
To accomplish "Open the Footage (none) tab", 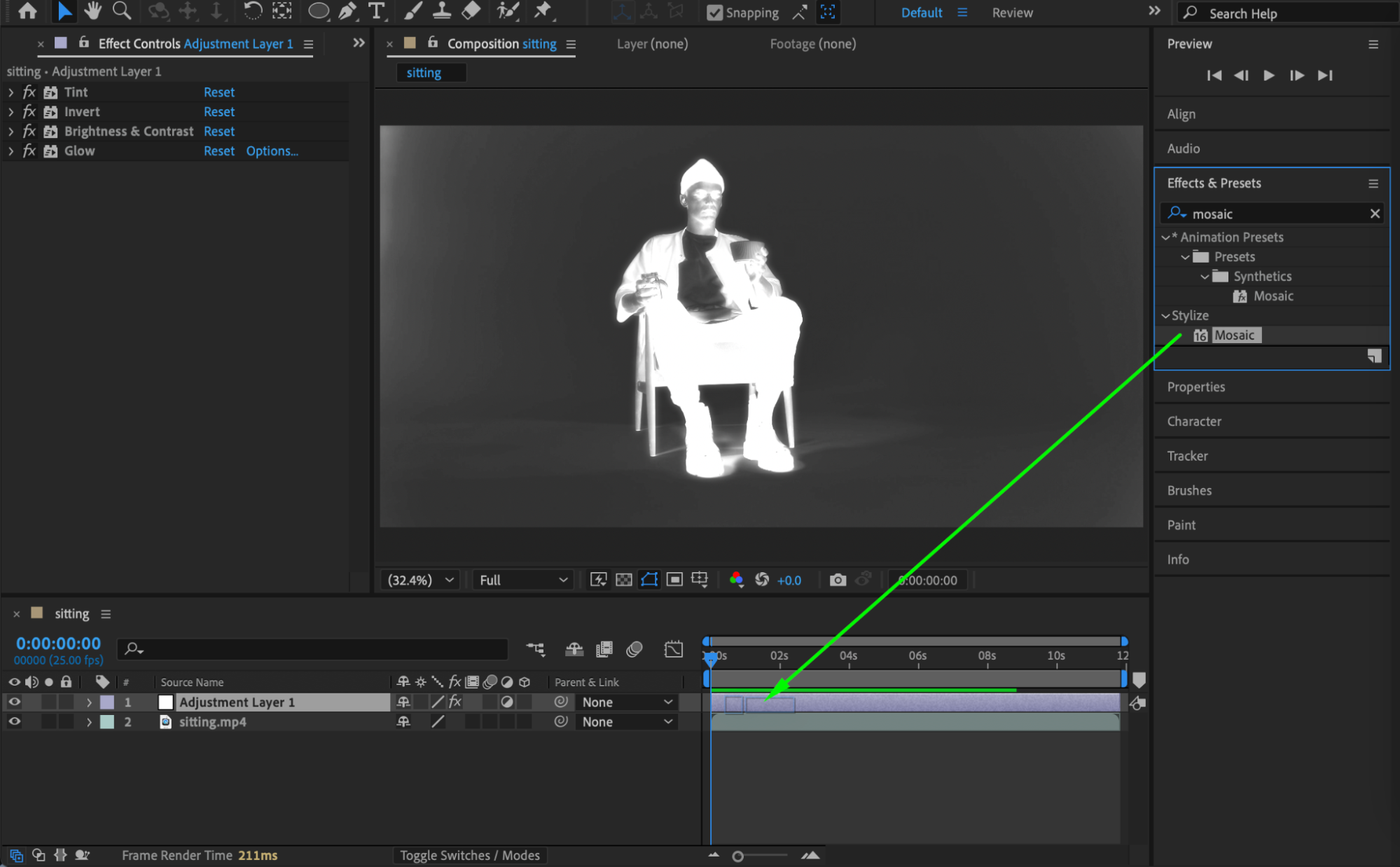I will coord(812,44).
